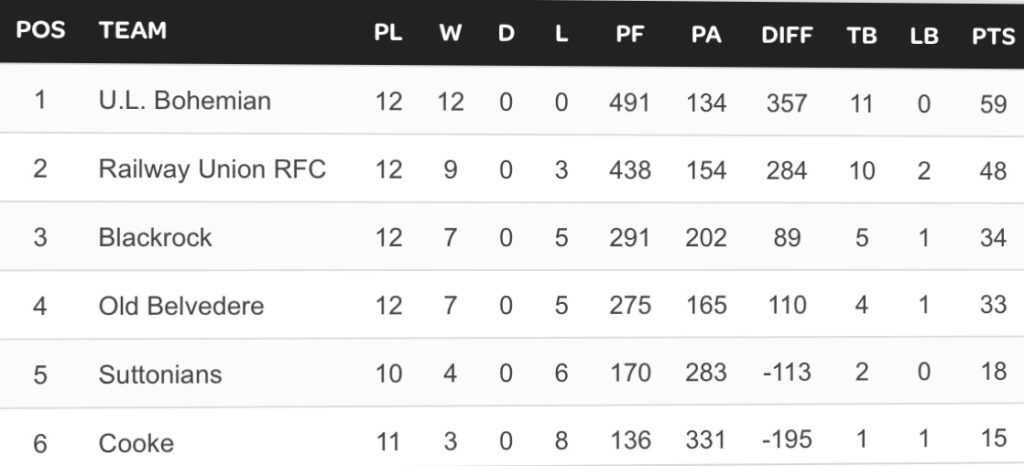
Task: Click Railway Union's 284 points difference
Action: click(x=786, y=170)
